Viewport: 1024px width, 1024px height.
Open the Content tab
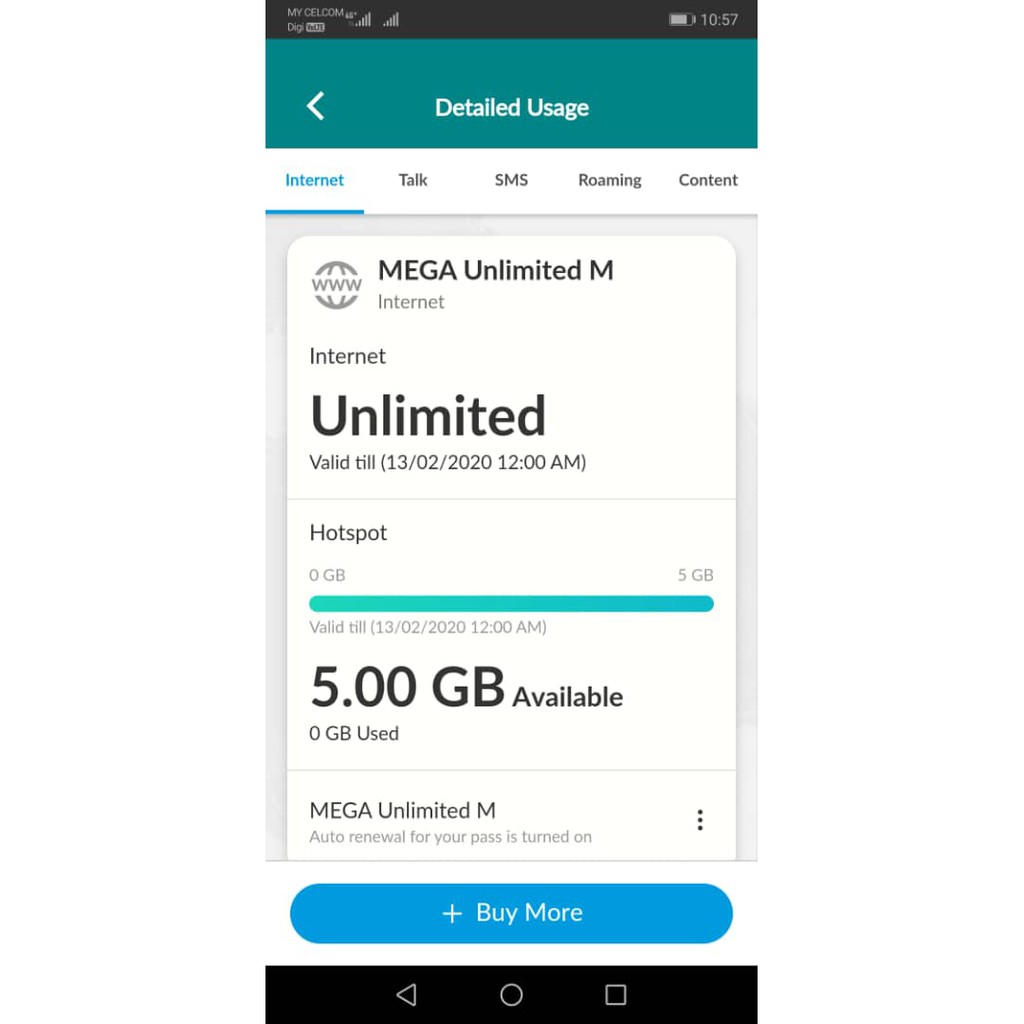(708, 180)
